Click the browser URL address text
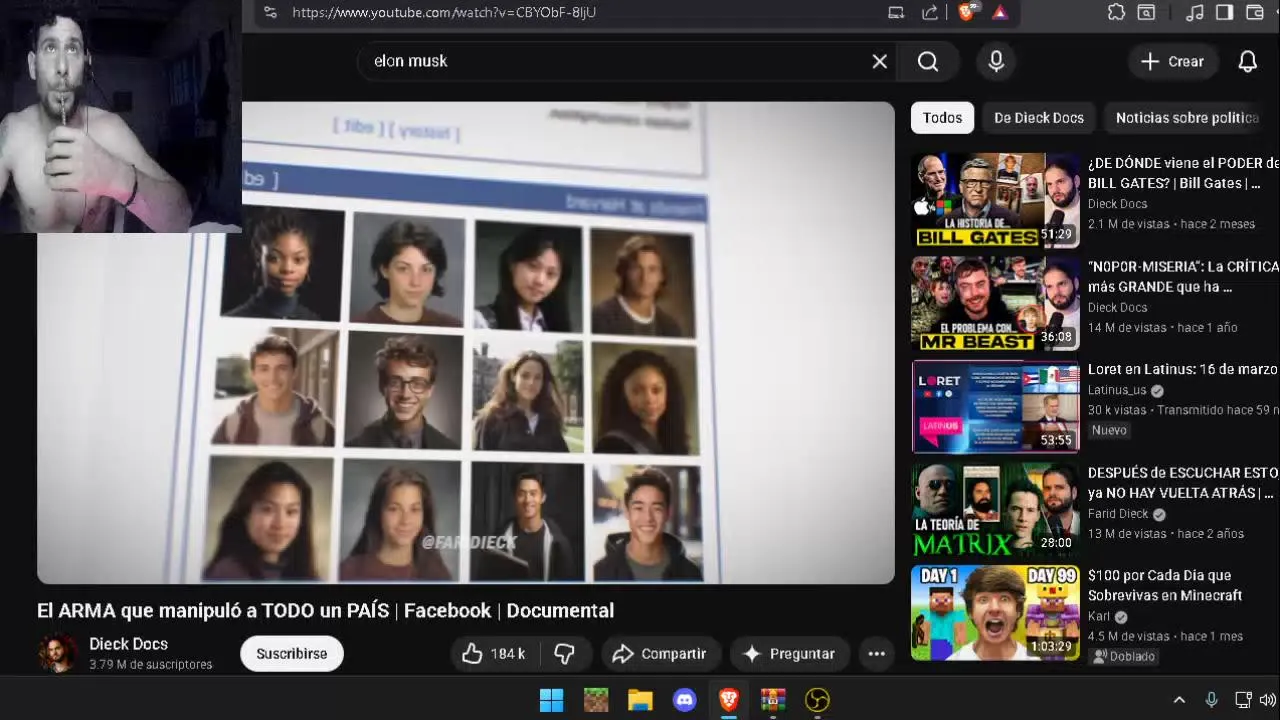This screenshot has width=1280, height=720. point(444,12)
